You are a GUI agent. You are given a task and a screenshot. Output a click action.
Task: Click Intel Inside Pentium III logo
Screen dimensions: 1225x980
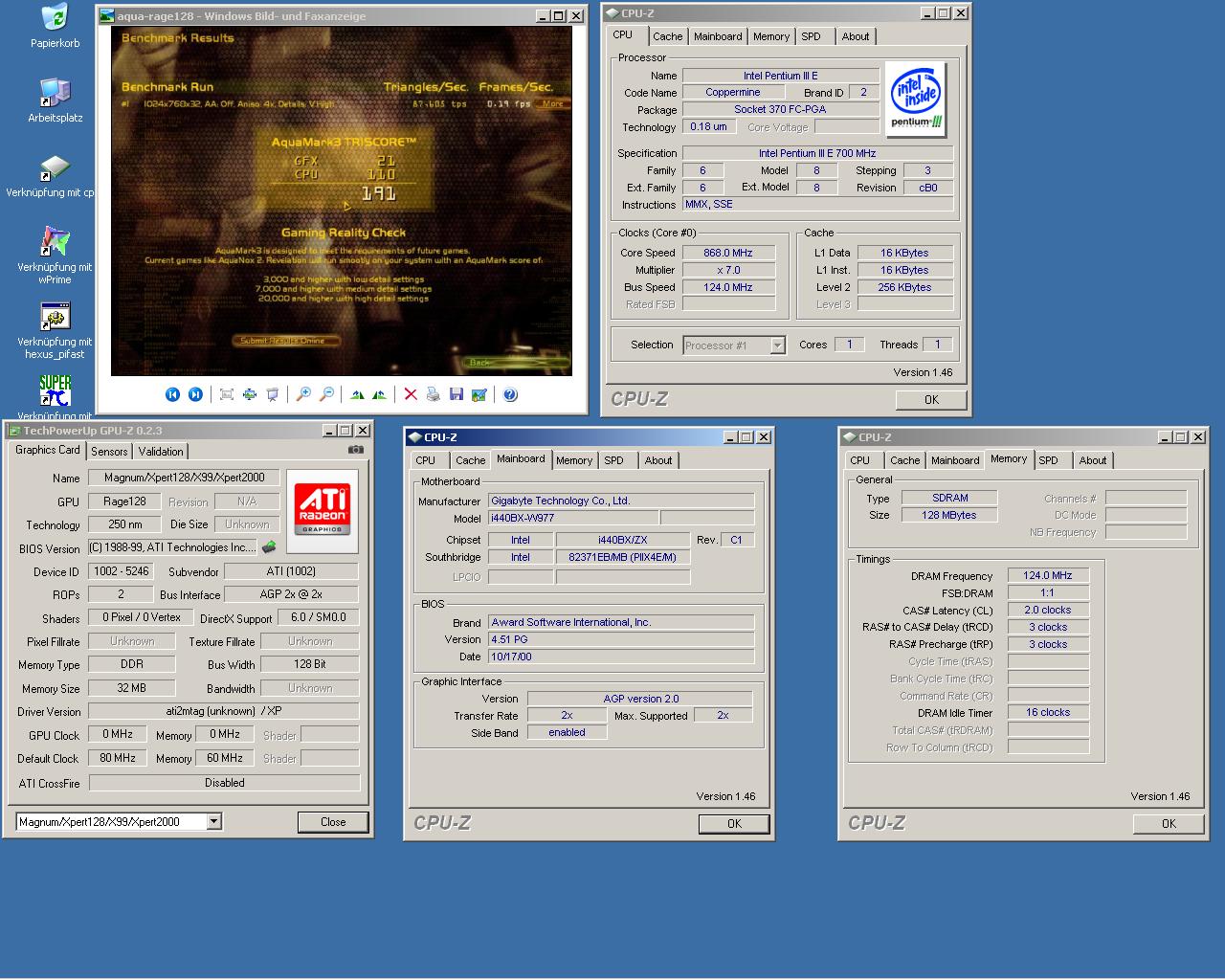coord(916,99)
